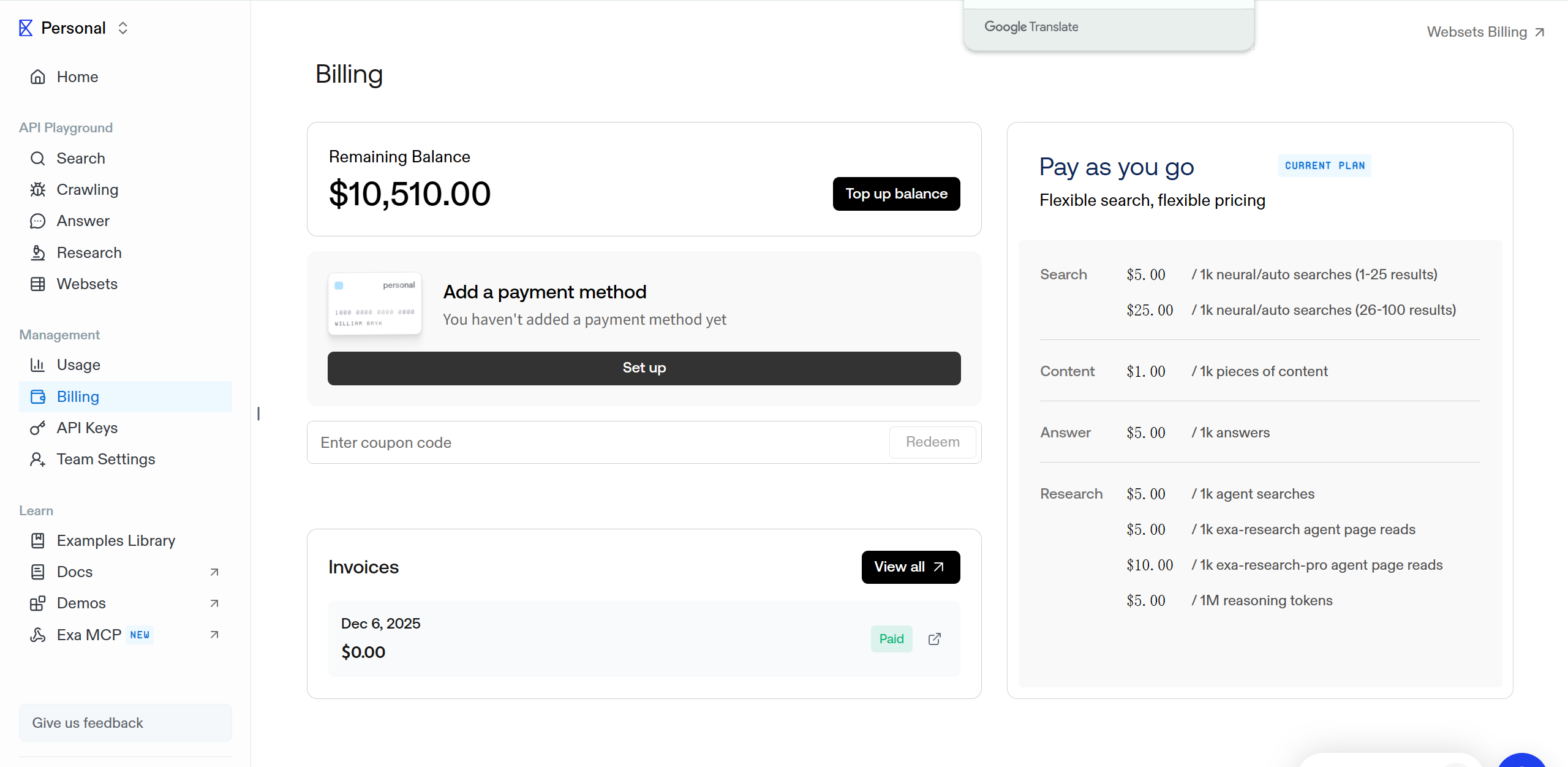The width and height of the screenshot is (1568, 767).
Task: Click the Demos grid icon
Action: pos(38,603)
